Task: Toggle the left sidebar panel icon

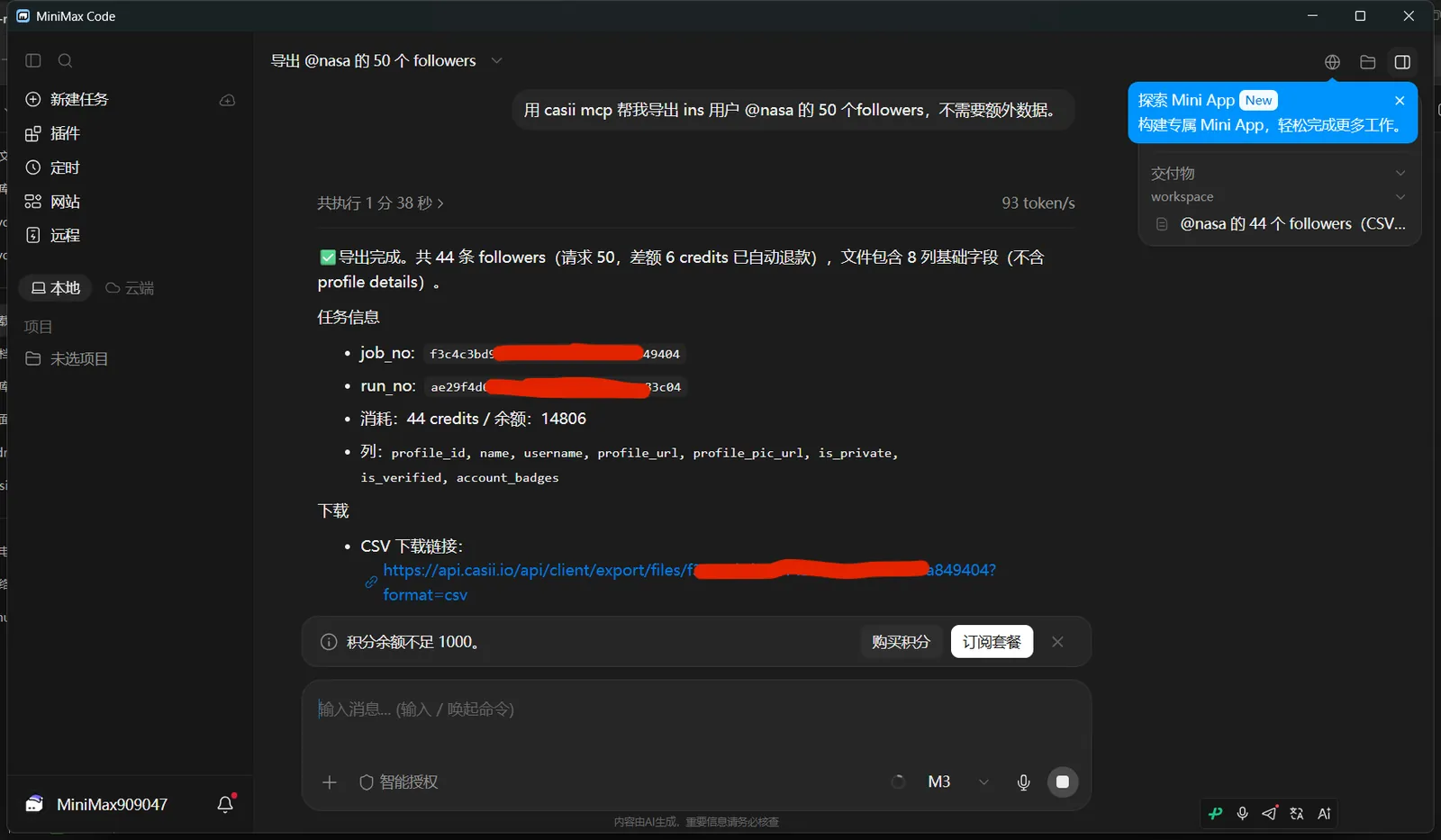Action: pyautogui.click(x=33, y=60)
